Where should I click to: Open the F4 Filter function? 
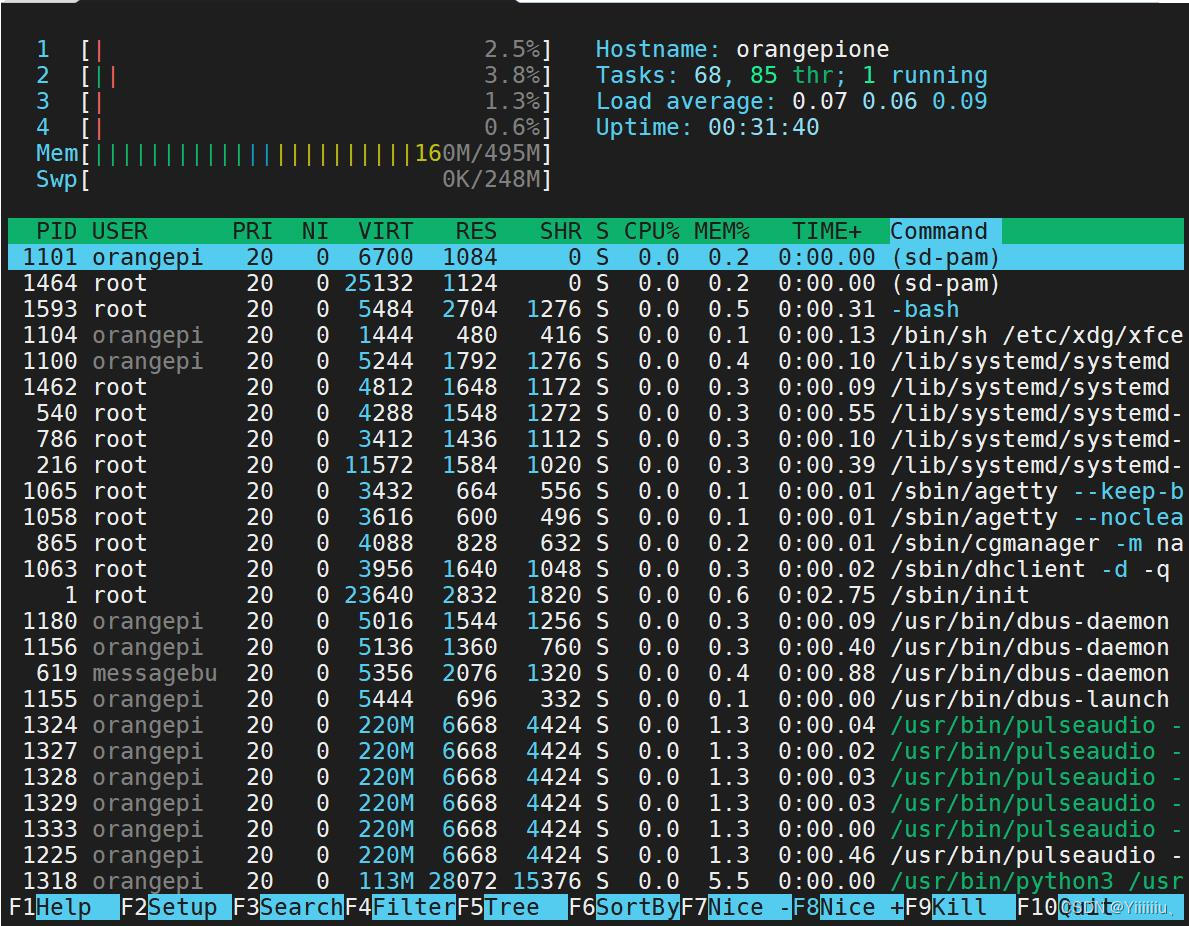pos(400,907)
